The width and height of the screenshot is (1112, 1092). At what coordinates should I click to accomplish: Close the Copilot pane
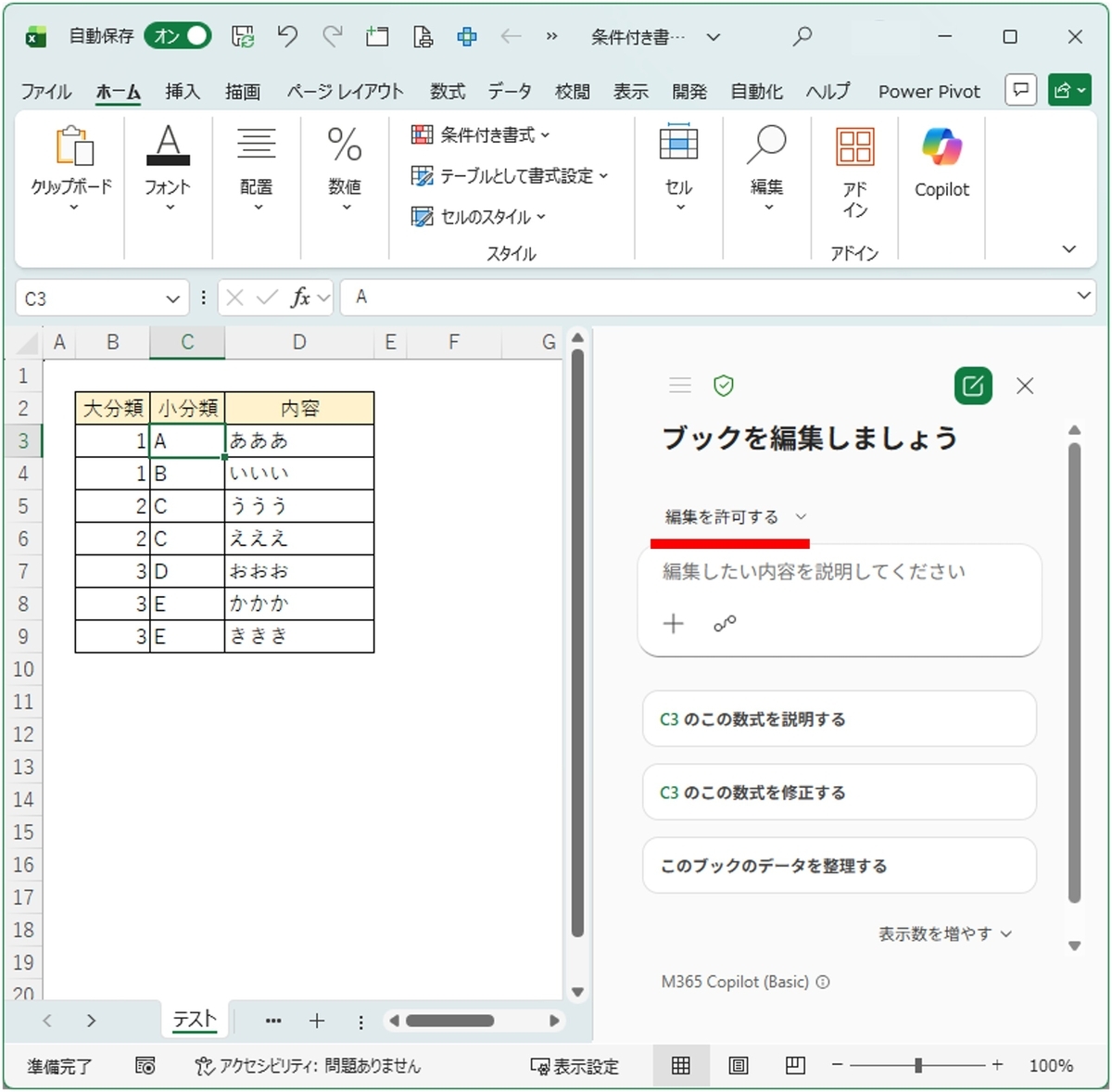[x=1025, y=386]
